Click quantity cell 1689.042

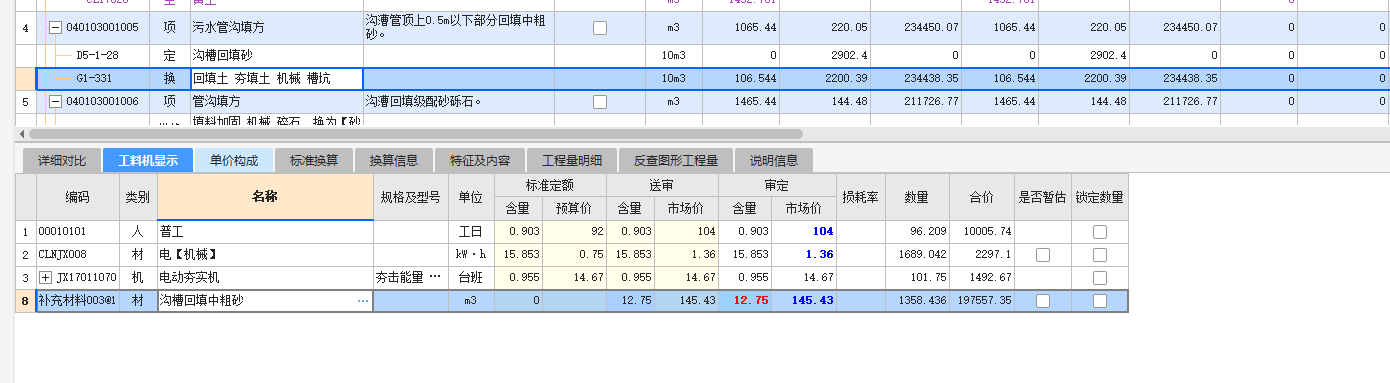point(916,255)
